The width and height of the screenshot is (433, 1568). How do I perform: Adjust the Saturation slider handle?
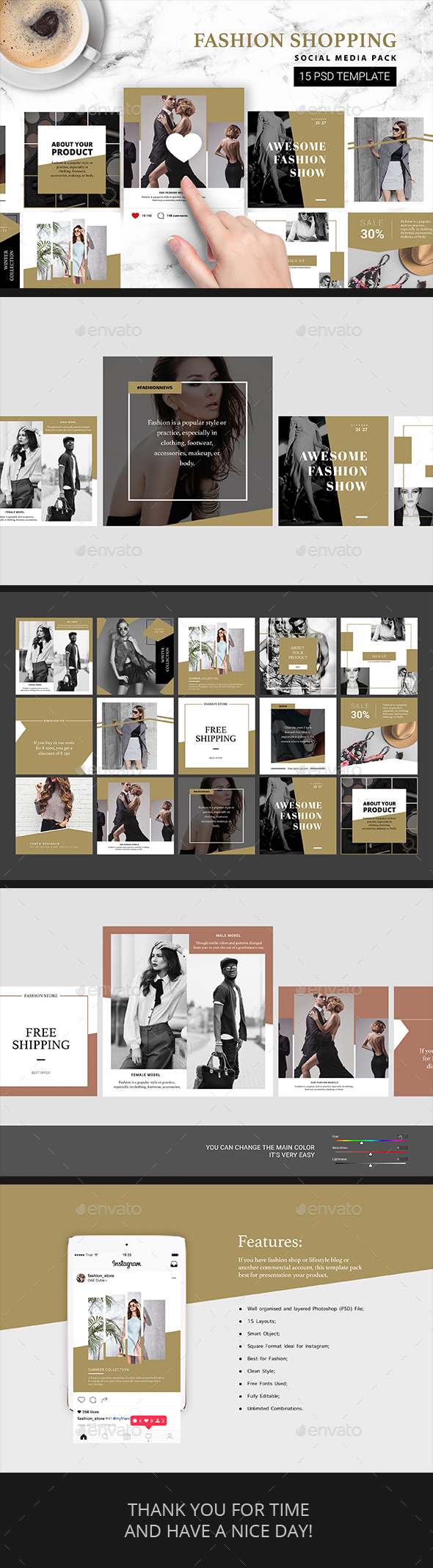click(x=370, y=1154)
